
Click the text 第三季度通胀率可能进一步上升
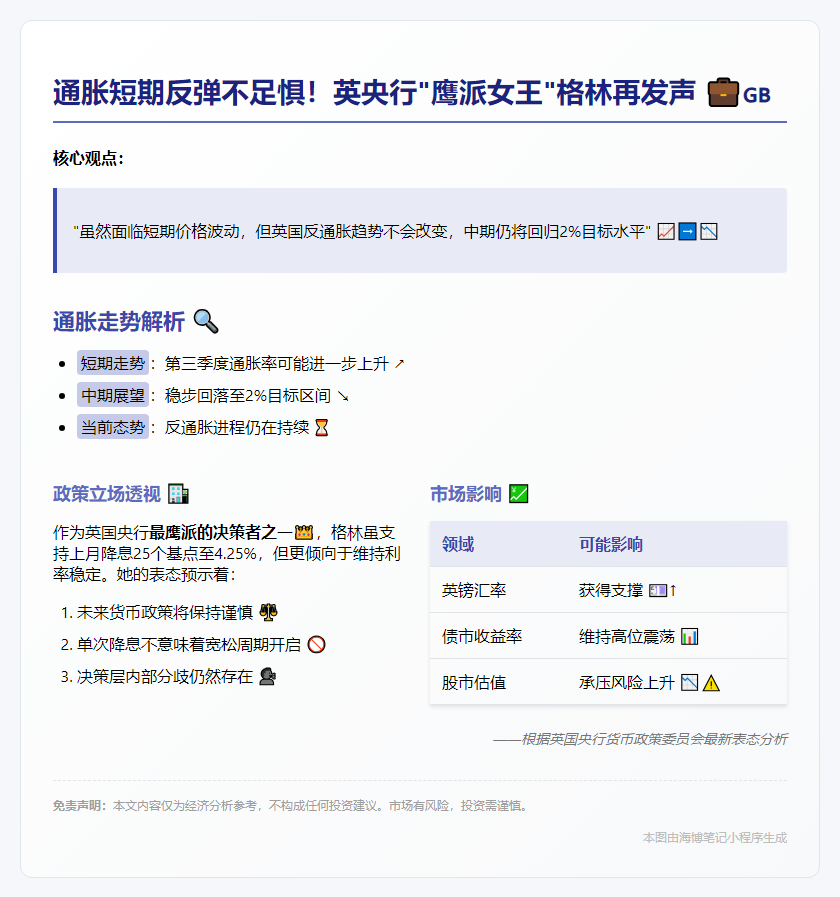click(x=277, y=363)
